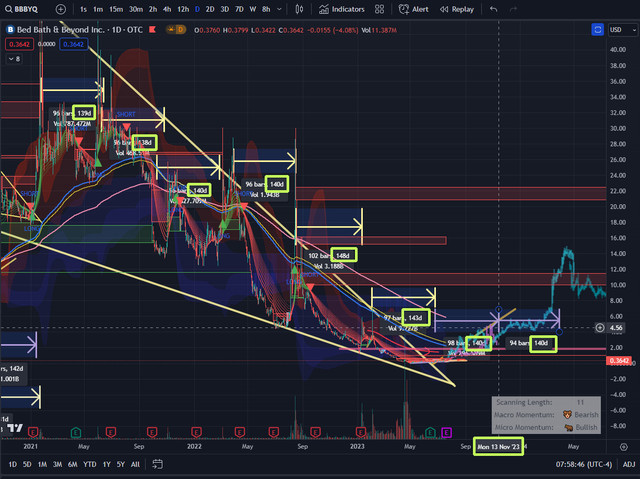Click the Scanning Length 11 table row
The height and width of the screenshot is (479, 640).
point(546,403)
